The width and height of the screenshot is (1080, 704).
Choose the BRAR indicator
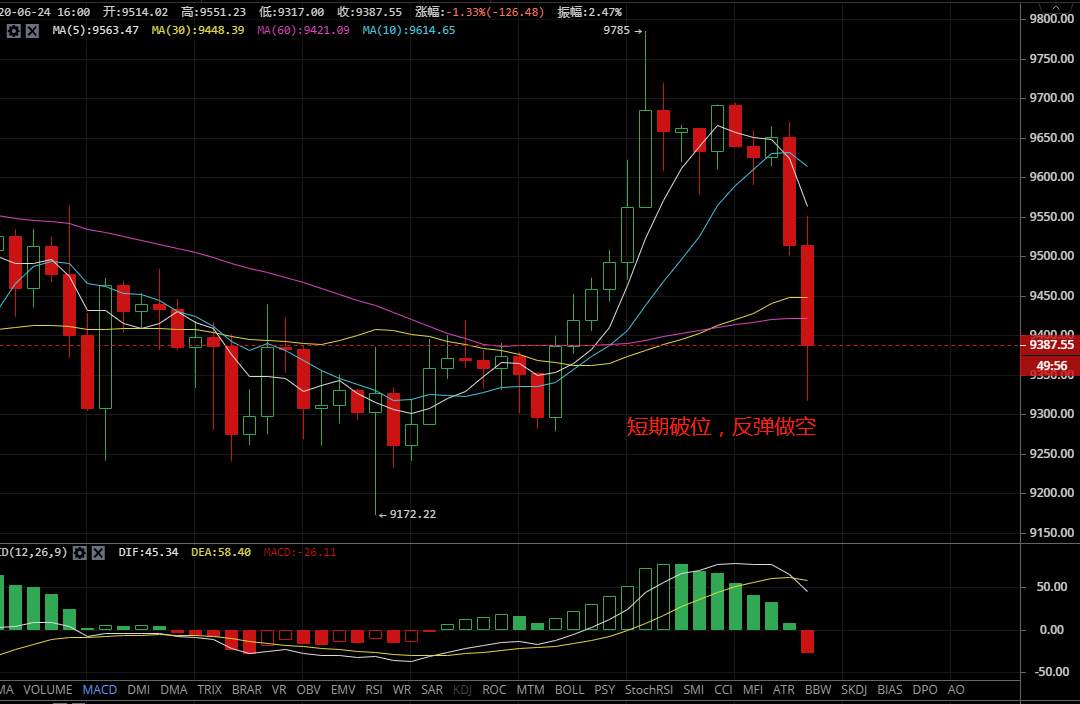click(x=247, y=690)
